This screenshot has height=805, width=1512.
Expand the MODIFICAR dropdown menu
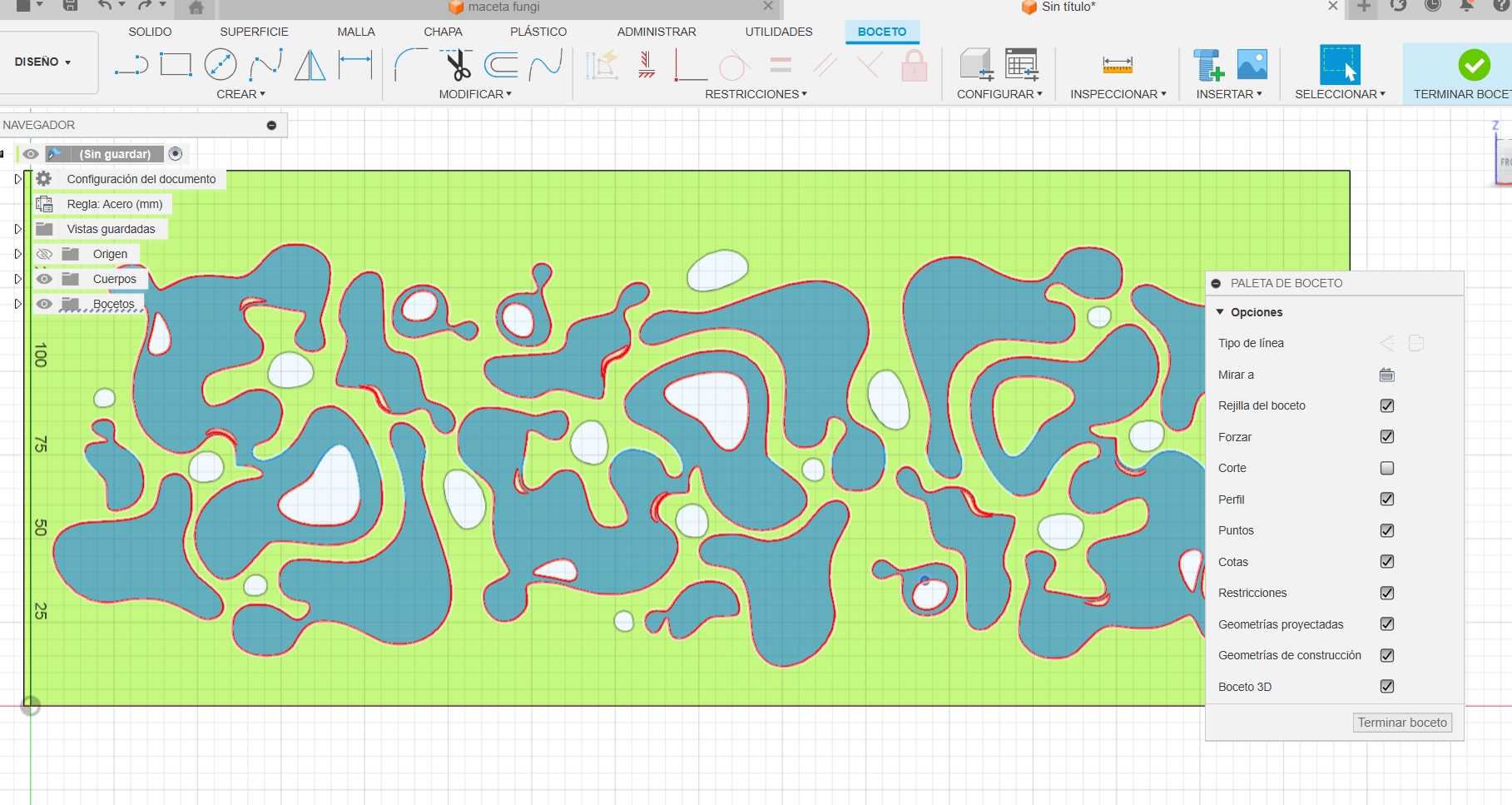475,94
